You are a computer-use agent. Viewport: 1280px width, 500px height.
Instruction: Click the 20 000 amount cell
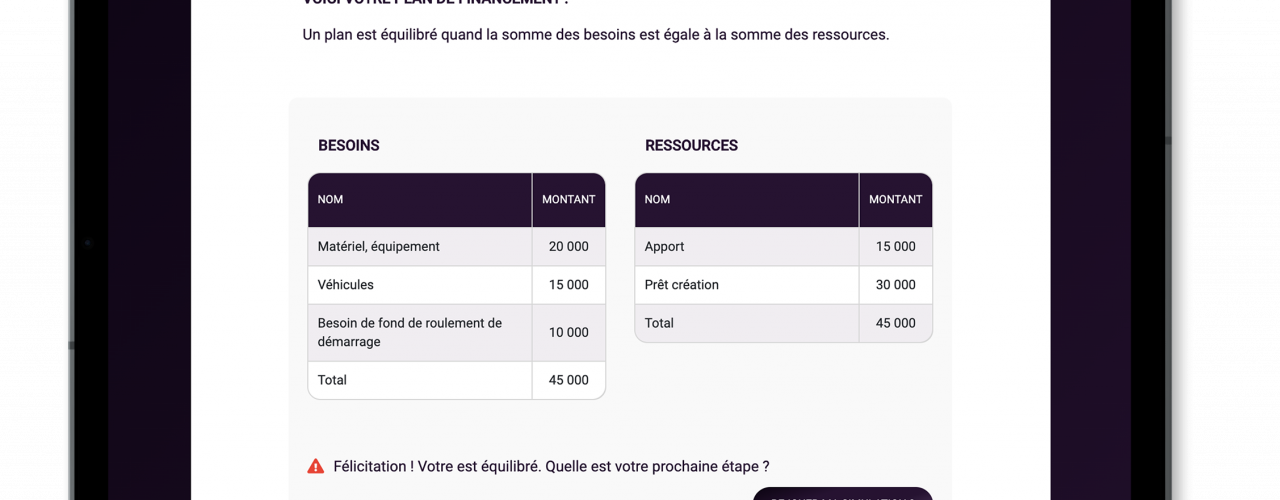coord(568,246)
